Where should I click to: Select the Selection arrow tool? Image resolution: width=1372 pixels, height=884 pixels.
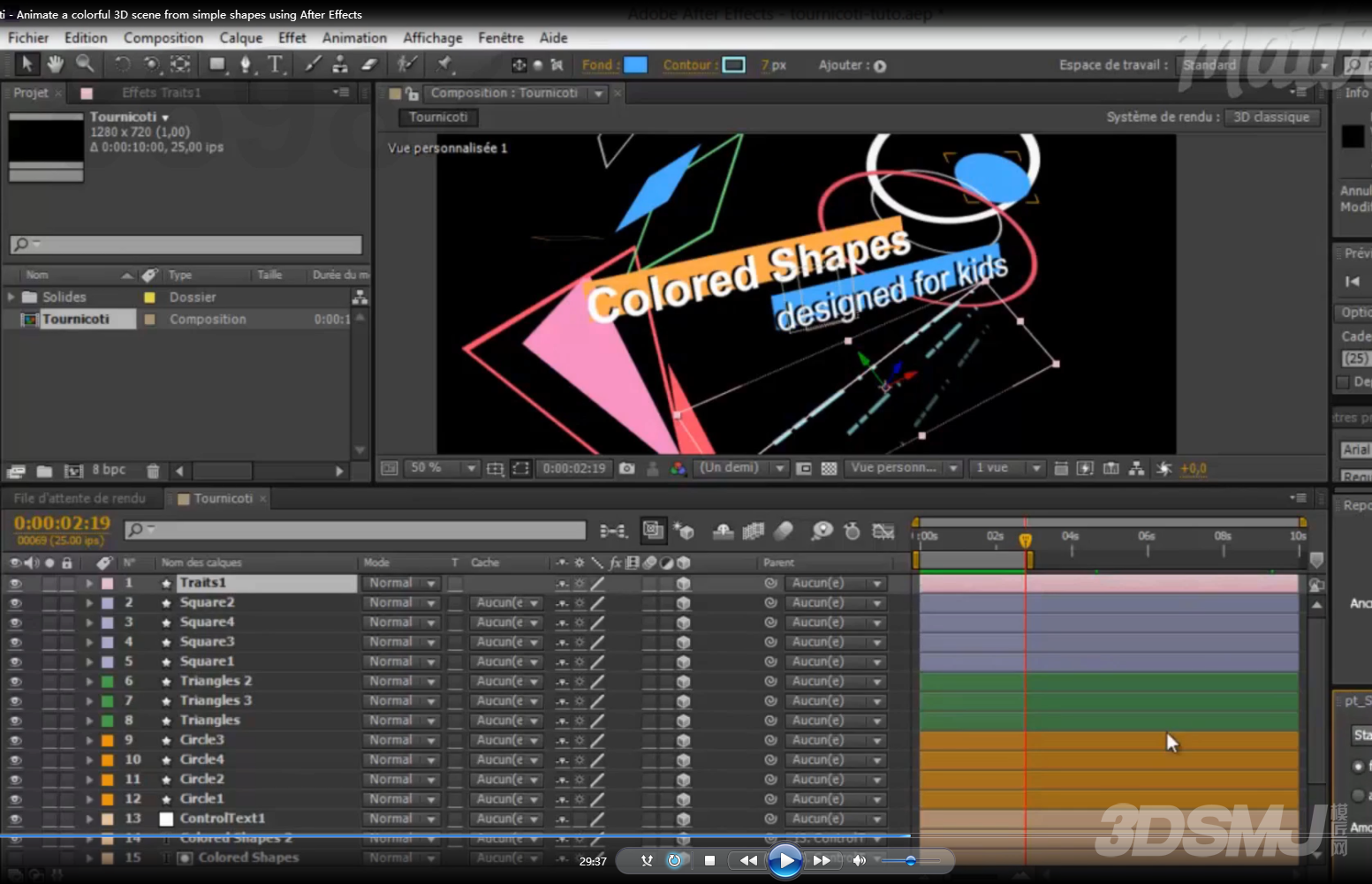point(27,64)
